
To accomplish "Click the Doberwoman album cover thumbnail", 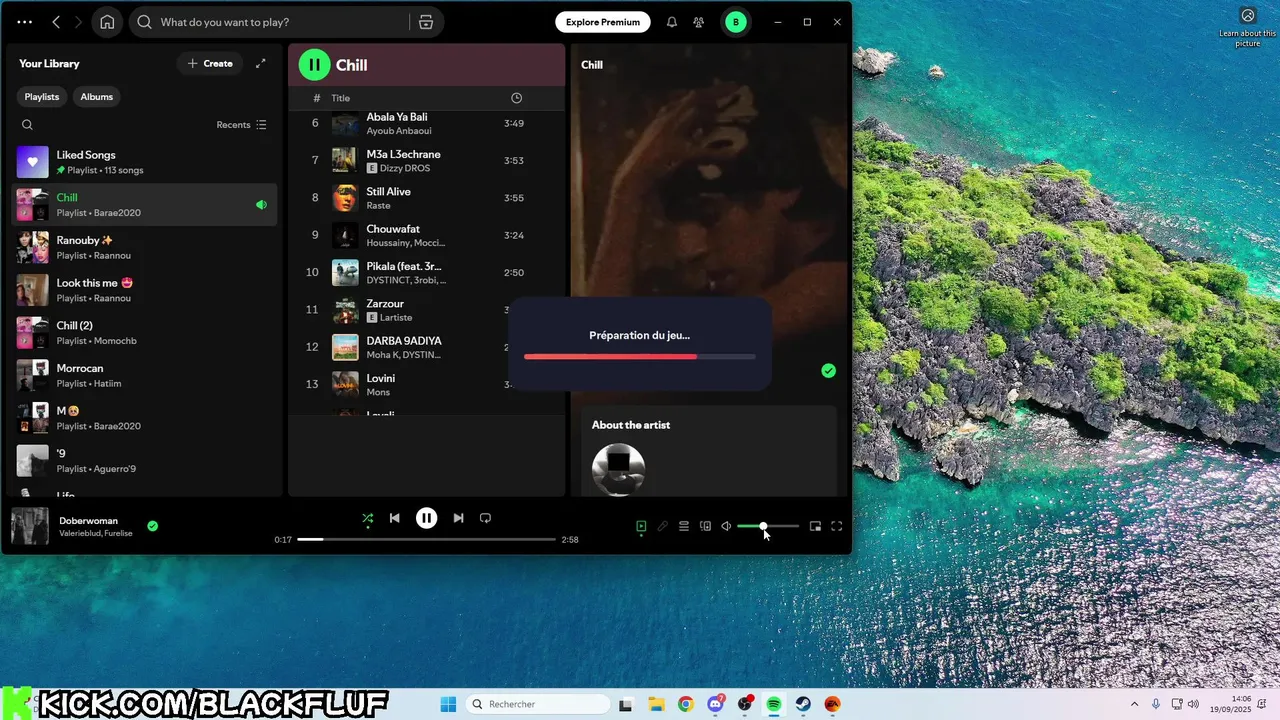I will click(x=30, y=526).
